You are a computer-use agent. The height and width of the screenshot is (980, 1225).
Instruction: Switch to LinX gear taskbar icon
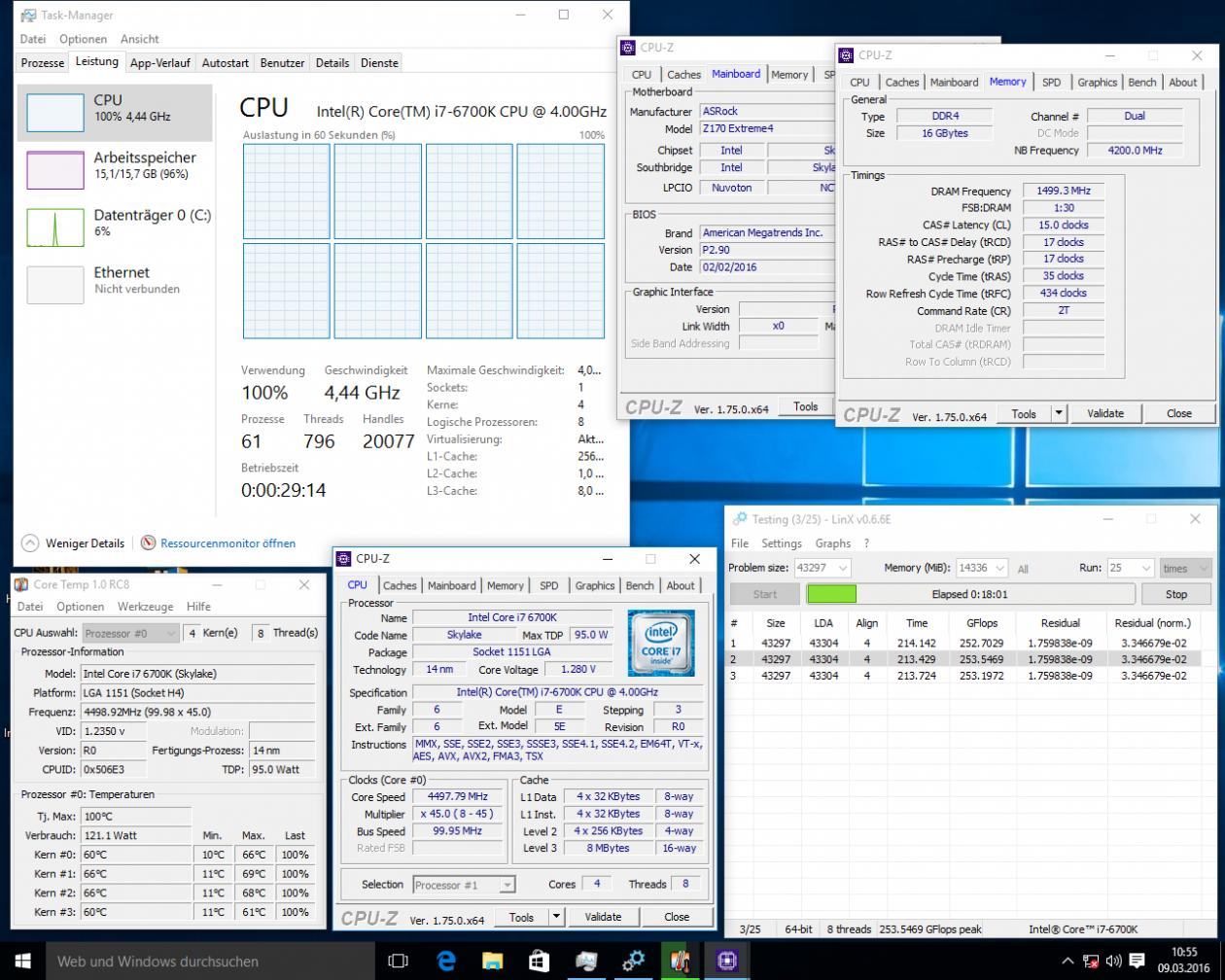[633, 961]
